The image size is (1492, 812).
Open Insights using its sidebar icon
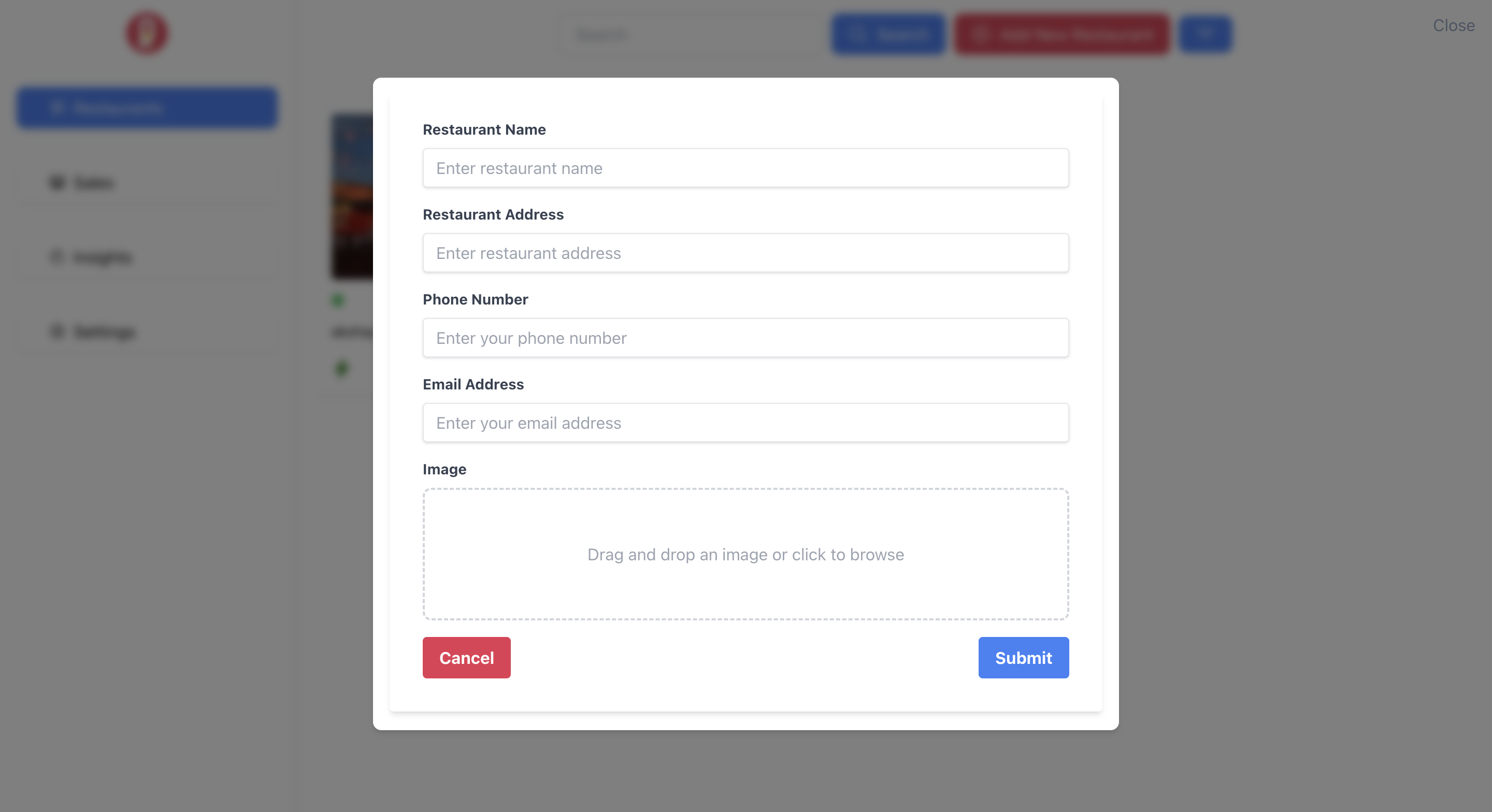pyautogui.click(x=56, y=257)
